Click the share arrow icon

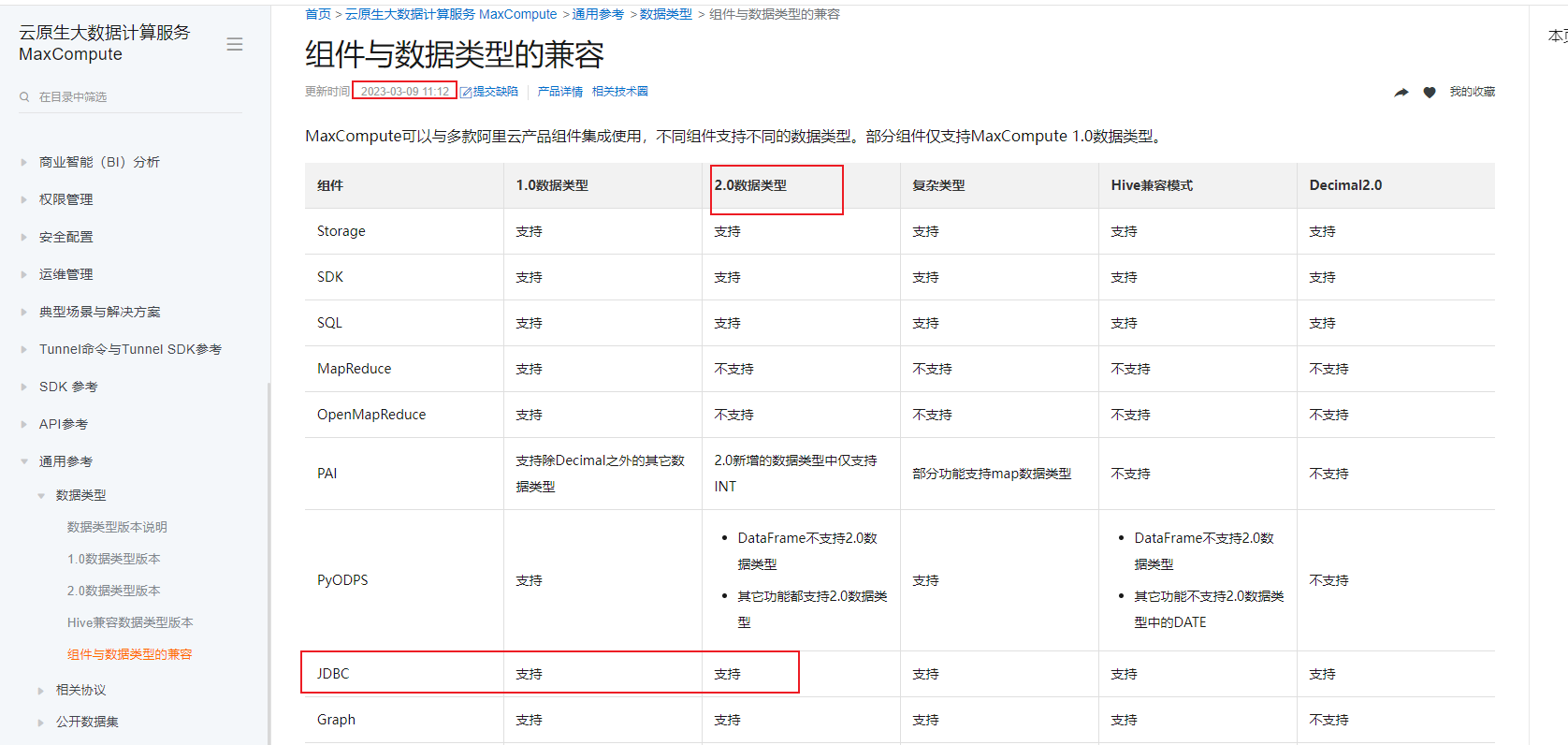click(1401, 92)
